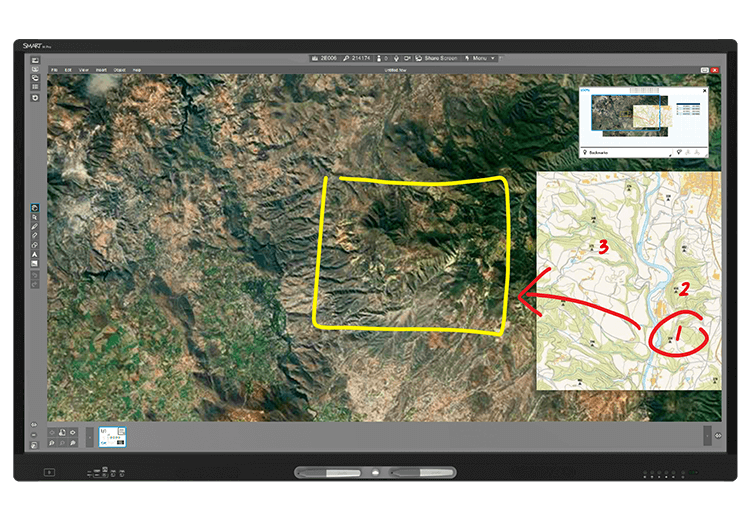Image resolution: width=750 pixels, height=520 pixels.
Task: Choose the Text tool with letter A
Action: point(35,254)
